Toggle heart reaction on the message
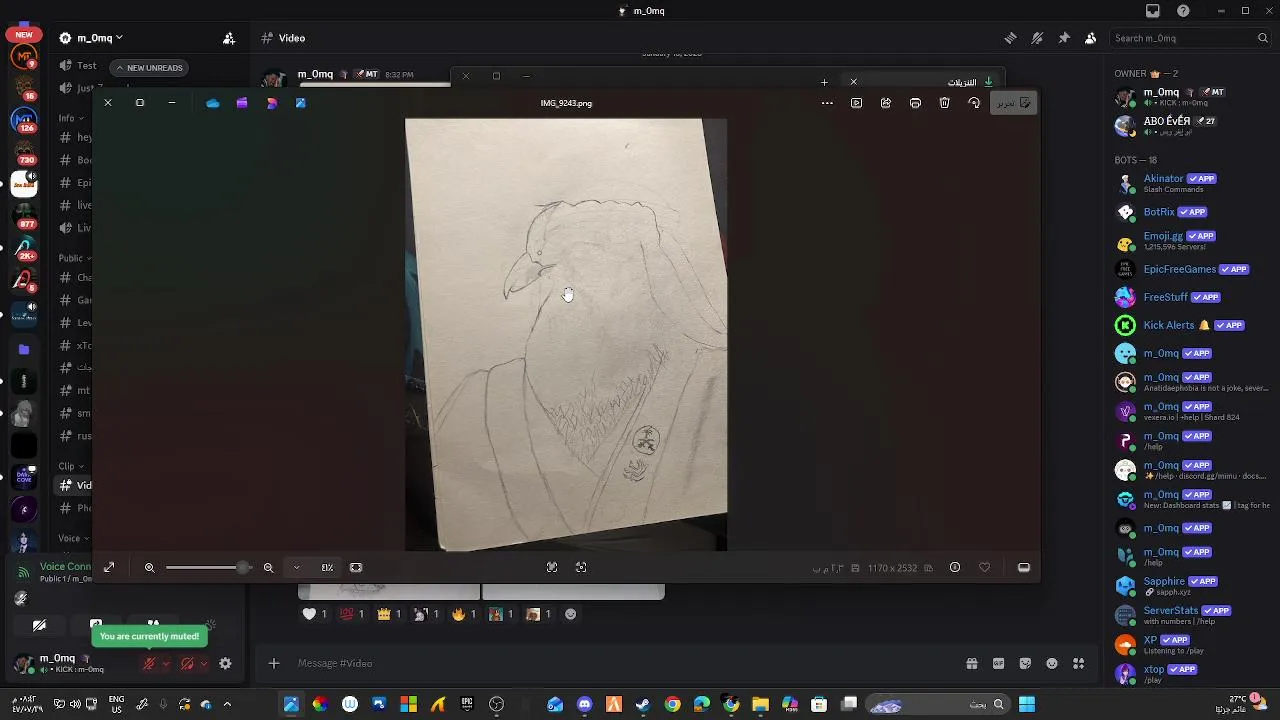 (315, 614)
